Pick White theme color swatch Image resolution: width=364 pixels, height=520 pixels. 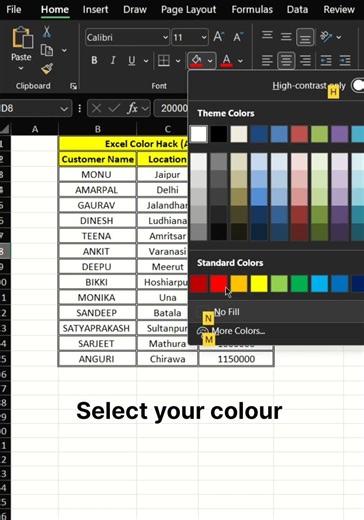pyautogui.click(x=199, y=134)
